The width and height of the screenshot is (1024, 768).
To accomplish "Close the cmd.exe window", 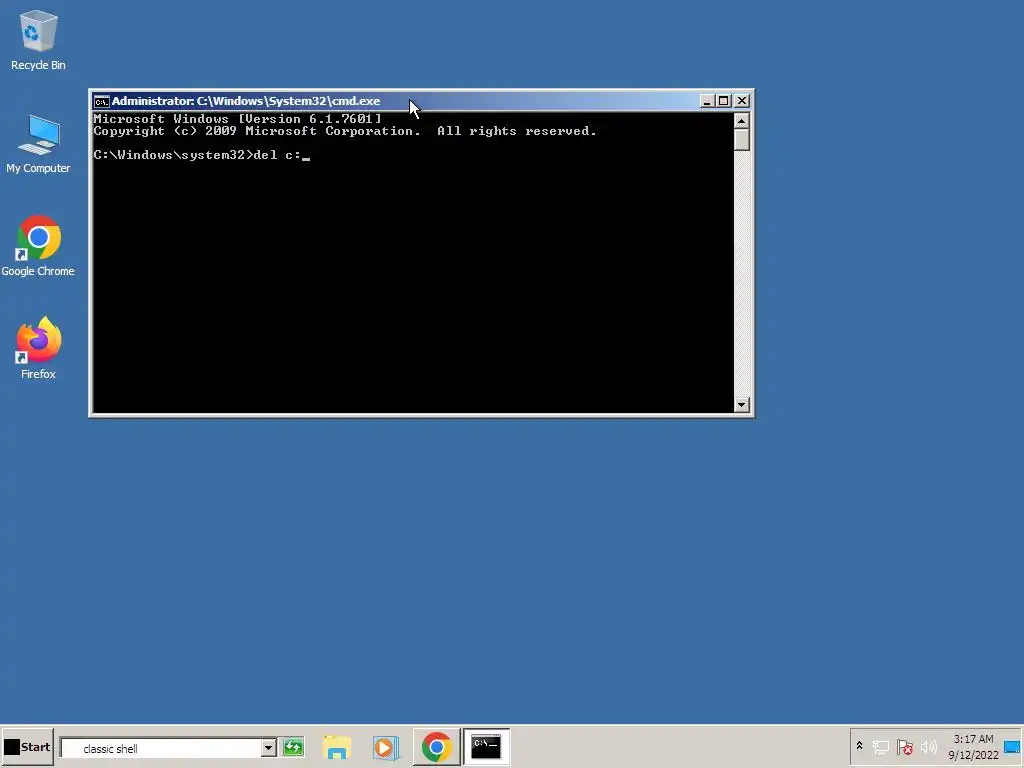I will [x=742, y=101].
